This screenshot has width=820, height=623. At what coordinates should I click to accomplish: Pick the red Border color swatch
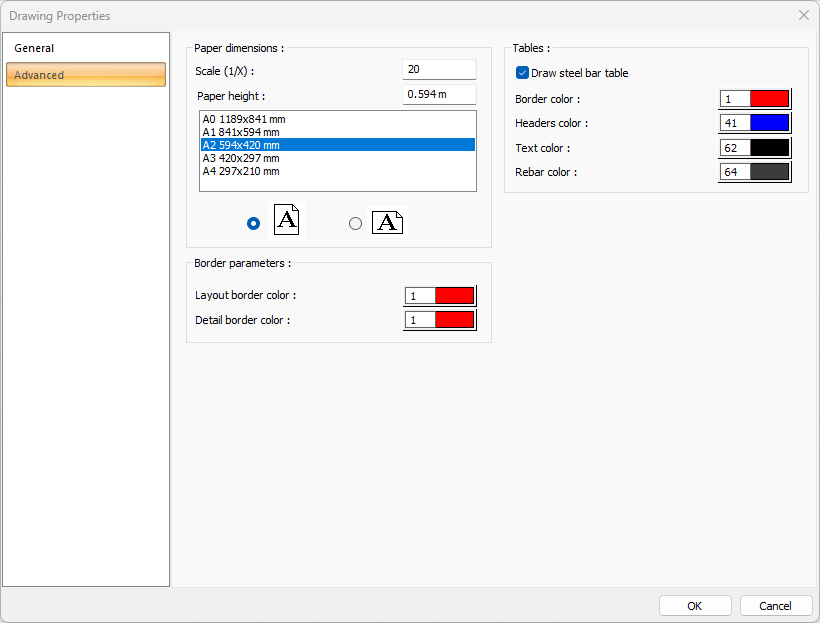(x=769, y=99)
